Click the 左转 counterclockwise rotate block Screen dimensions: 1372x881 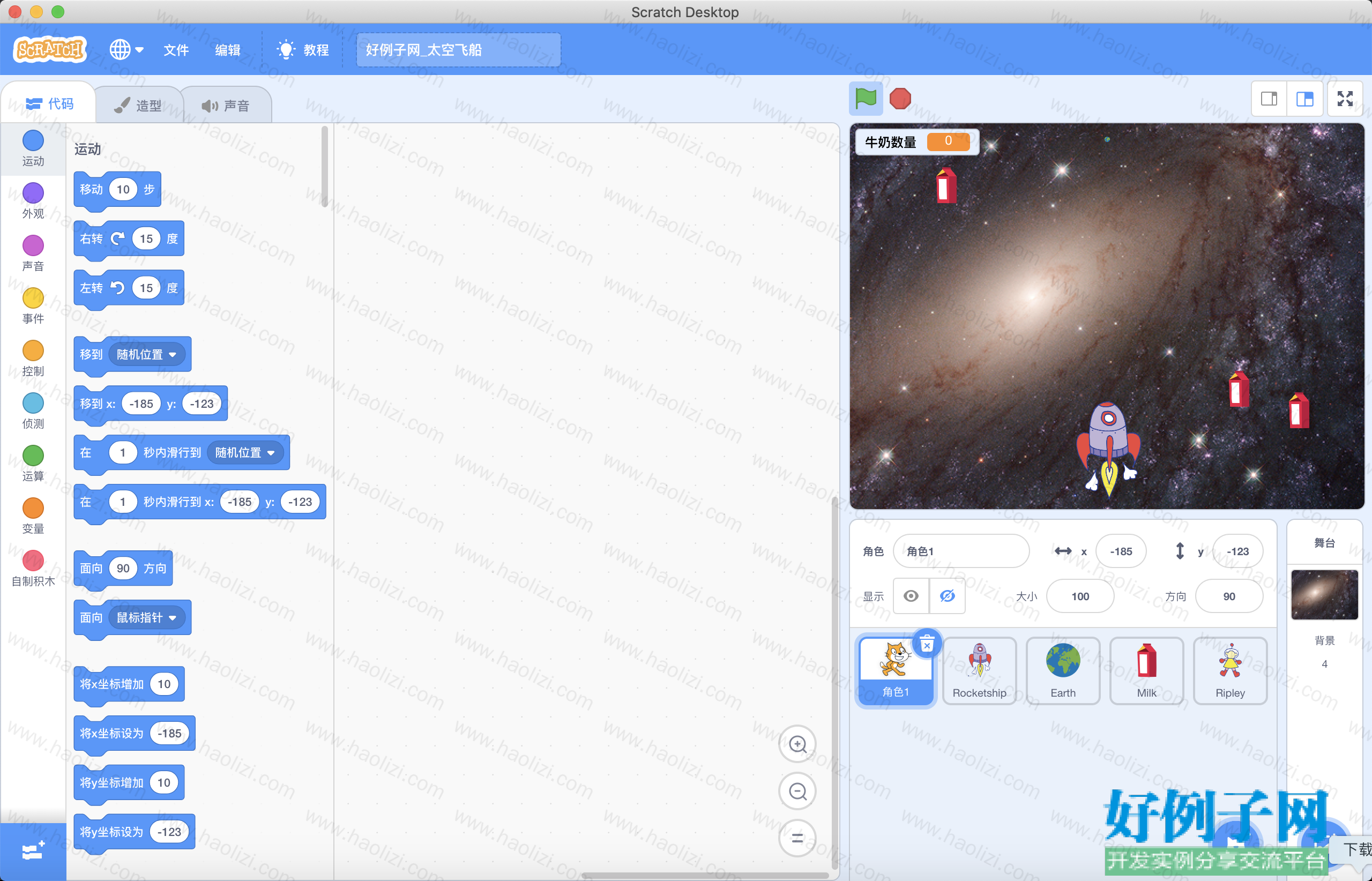coord(129,288)
